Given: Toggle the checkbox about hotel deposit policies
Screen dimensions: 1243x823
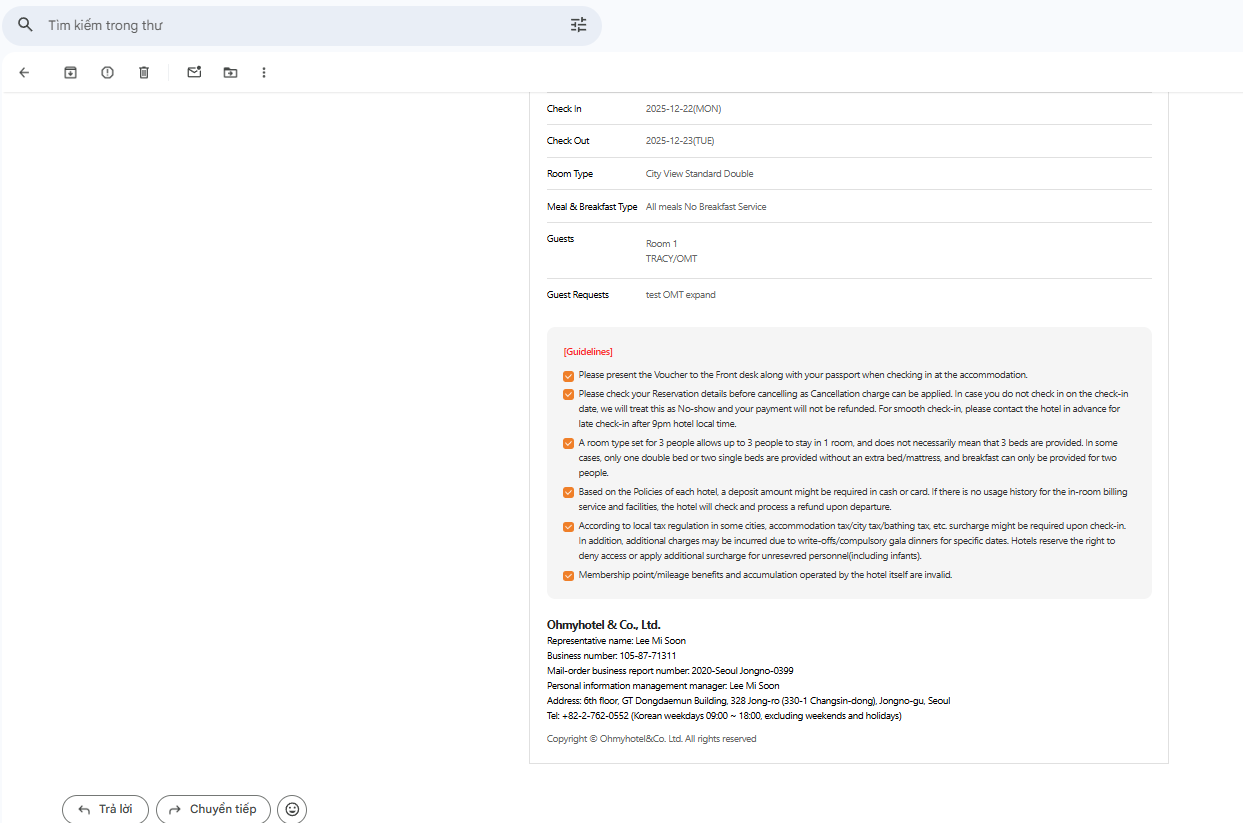Looking at the screenshot, I should pyautogui.click(x=568, y=493).
